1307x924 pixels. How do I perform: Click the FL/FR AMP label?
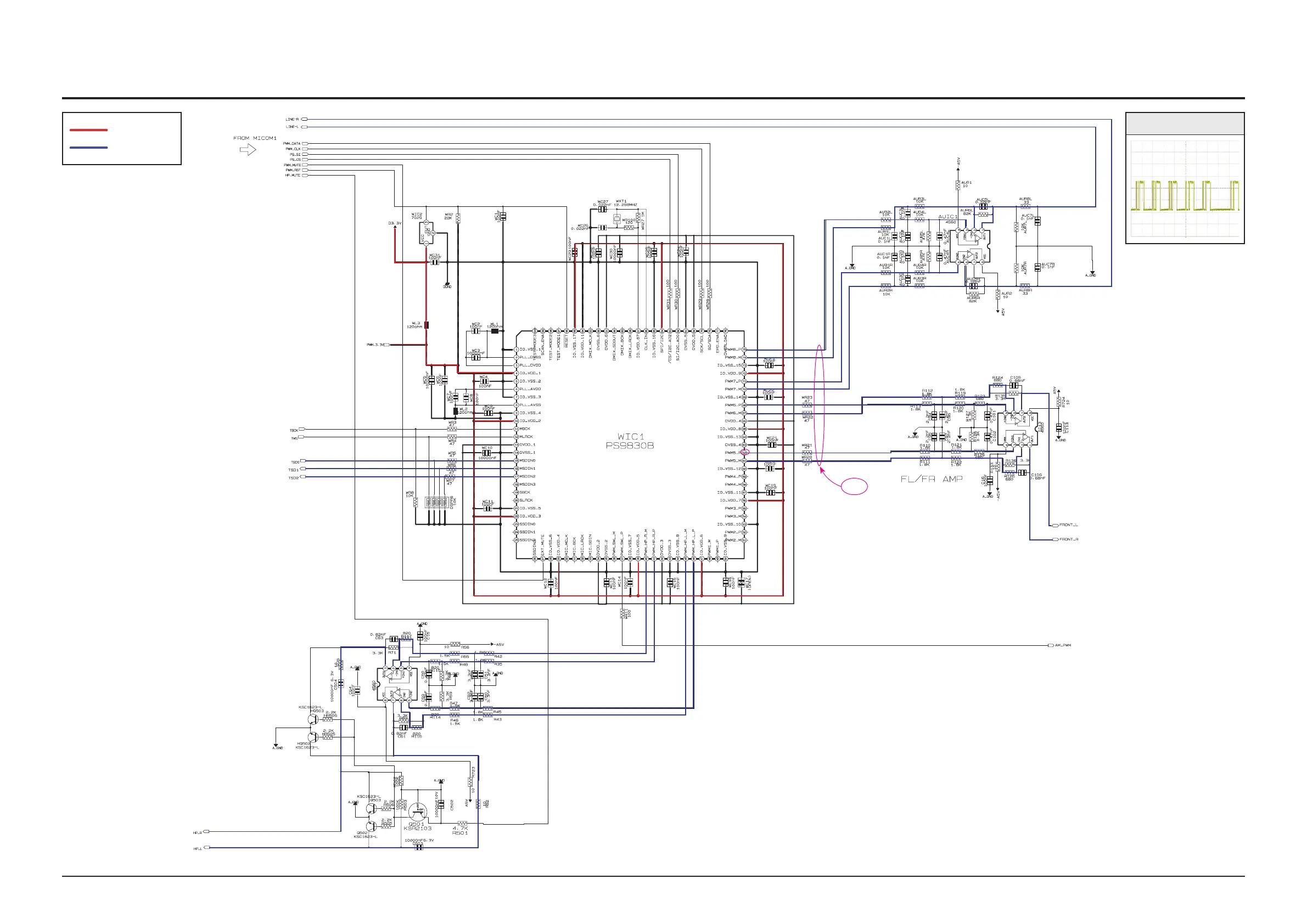click(x=932, y=479)
